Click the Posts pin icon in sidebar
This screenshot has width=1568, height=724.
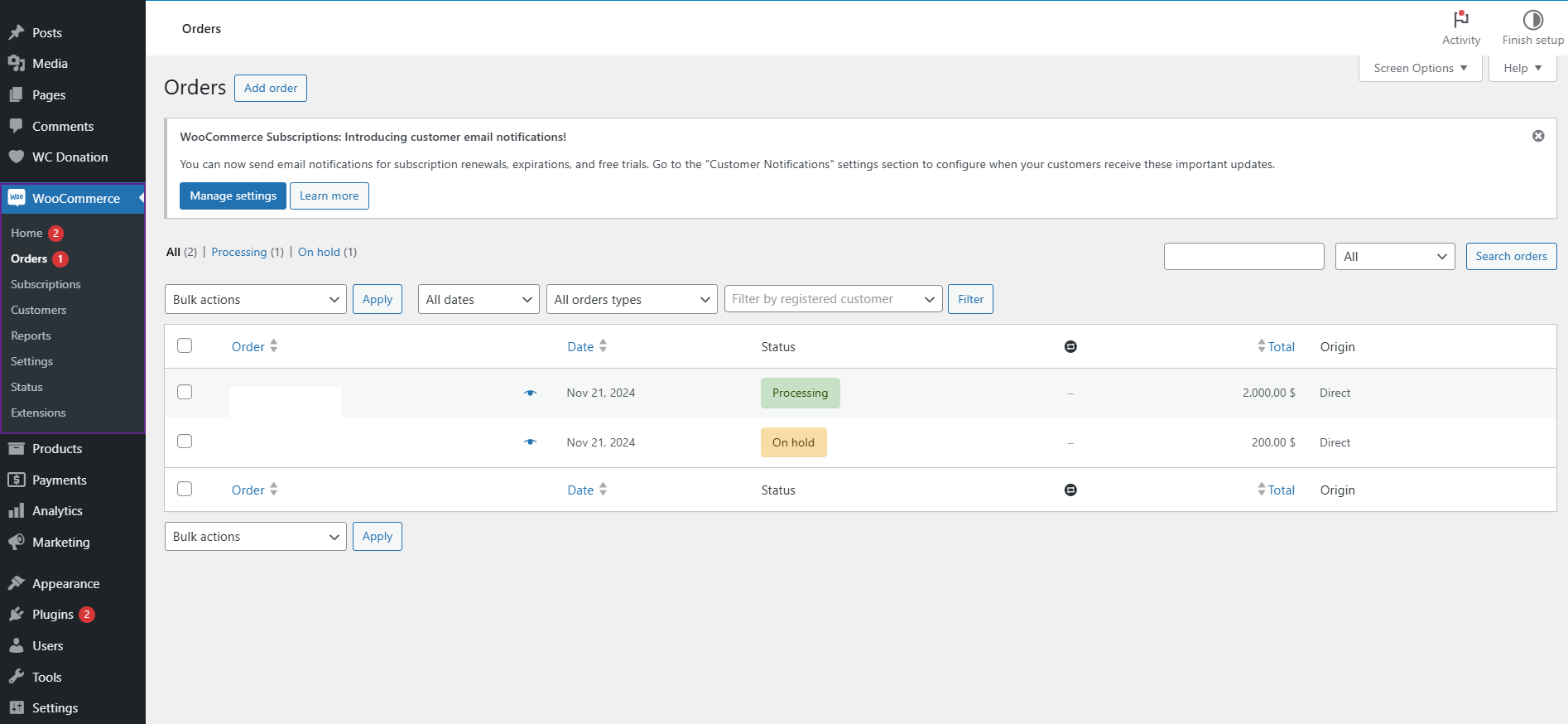click(x=17, y=32)
